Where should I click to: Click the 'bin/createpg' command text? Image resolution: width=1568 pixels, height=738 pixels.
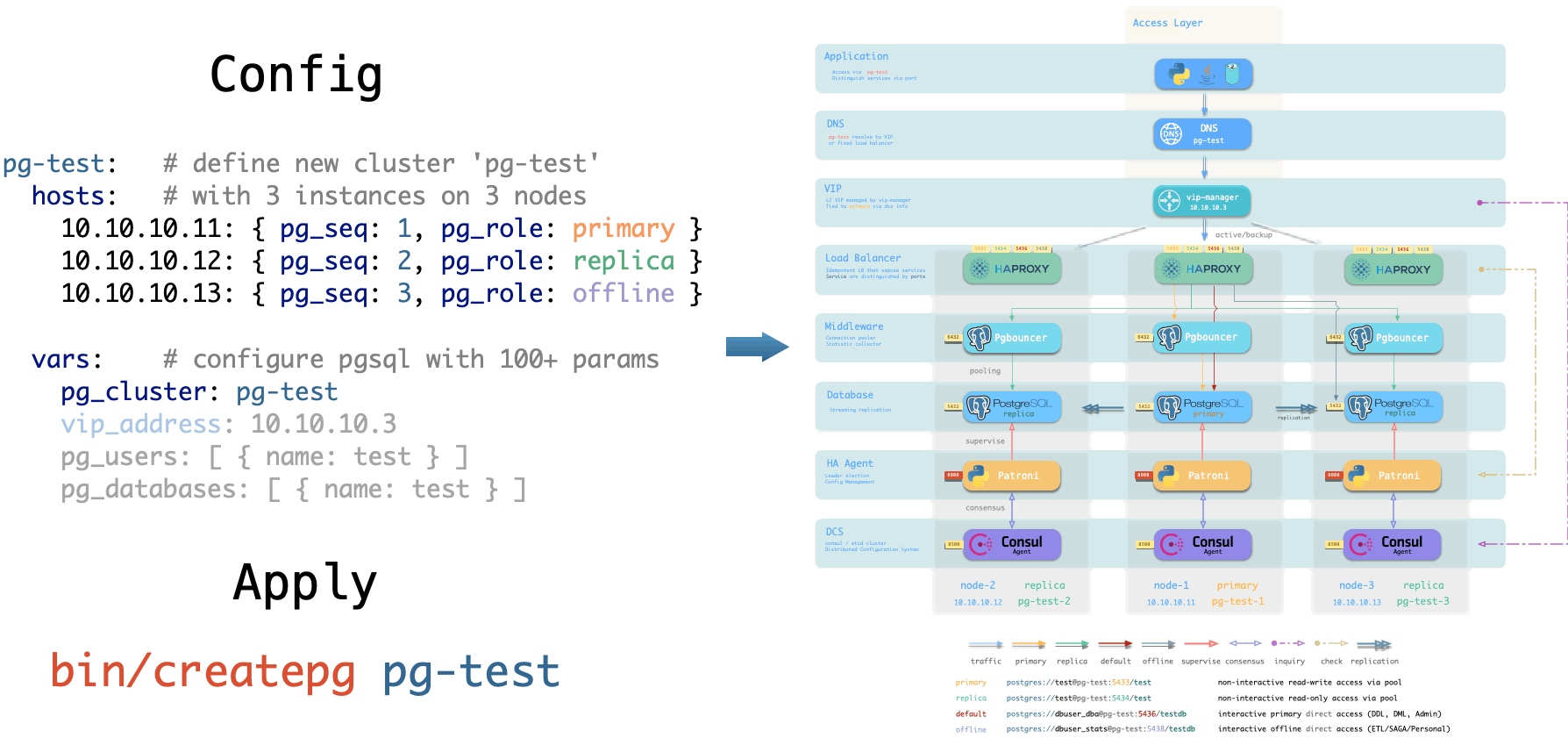(x=203, y=672)
